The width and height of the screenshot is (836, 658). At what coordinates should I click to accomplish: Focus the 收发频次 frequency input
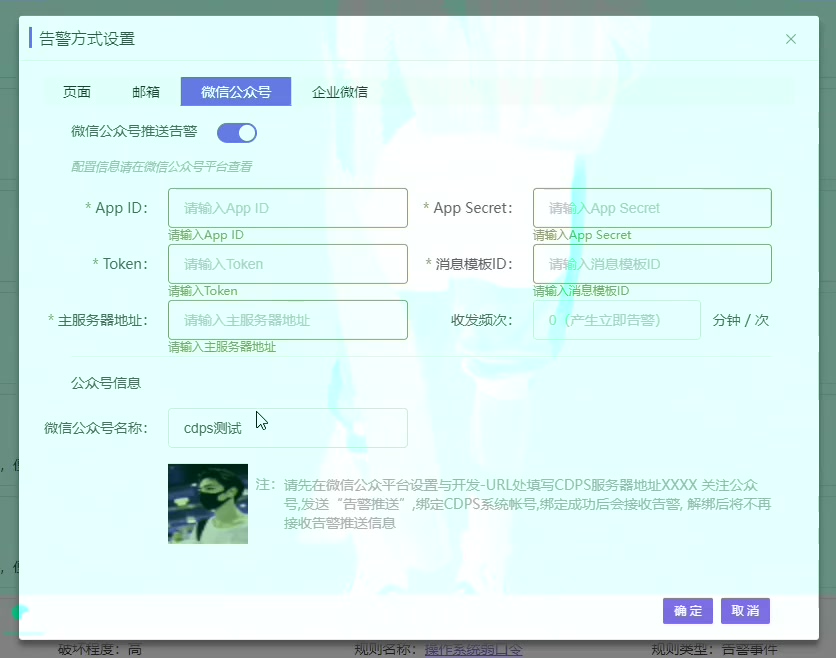616,320
